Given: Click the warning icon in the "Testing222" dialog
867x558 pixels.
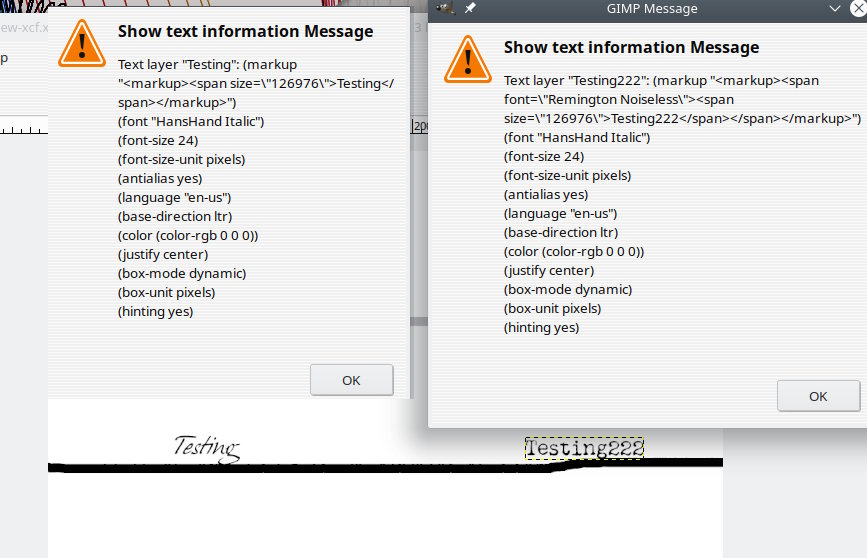Looking at the screenshot, I should (468, 59).
